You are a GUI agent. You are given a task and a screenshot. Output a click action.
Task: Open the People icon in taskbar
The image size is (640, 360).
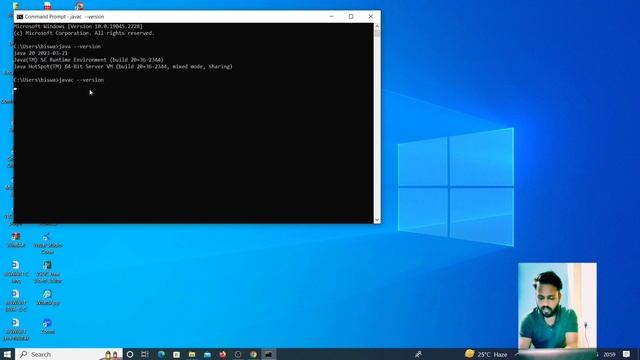coord(418,354)
